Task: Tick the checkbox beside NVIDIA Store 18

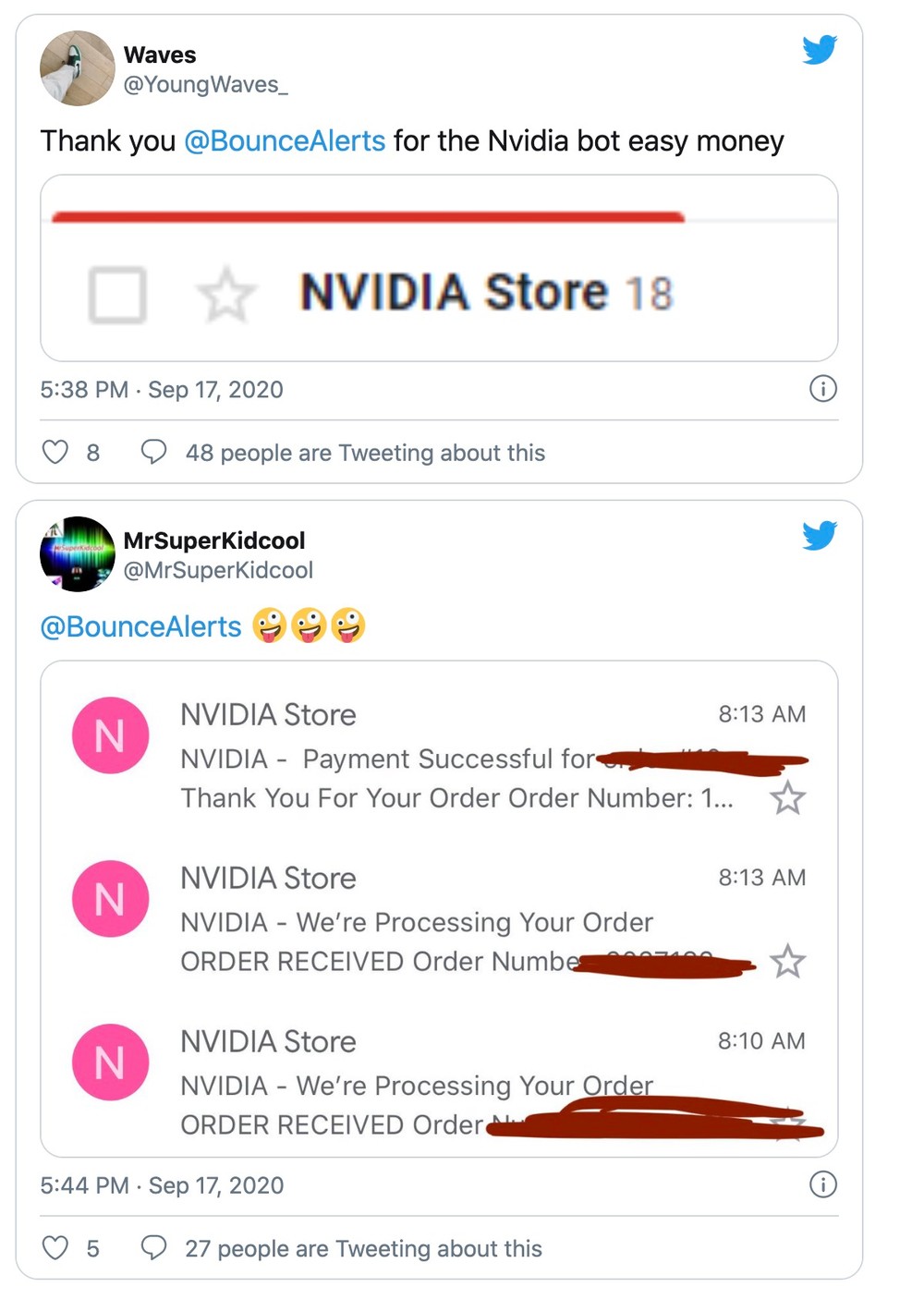Action: (117, 295)
